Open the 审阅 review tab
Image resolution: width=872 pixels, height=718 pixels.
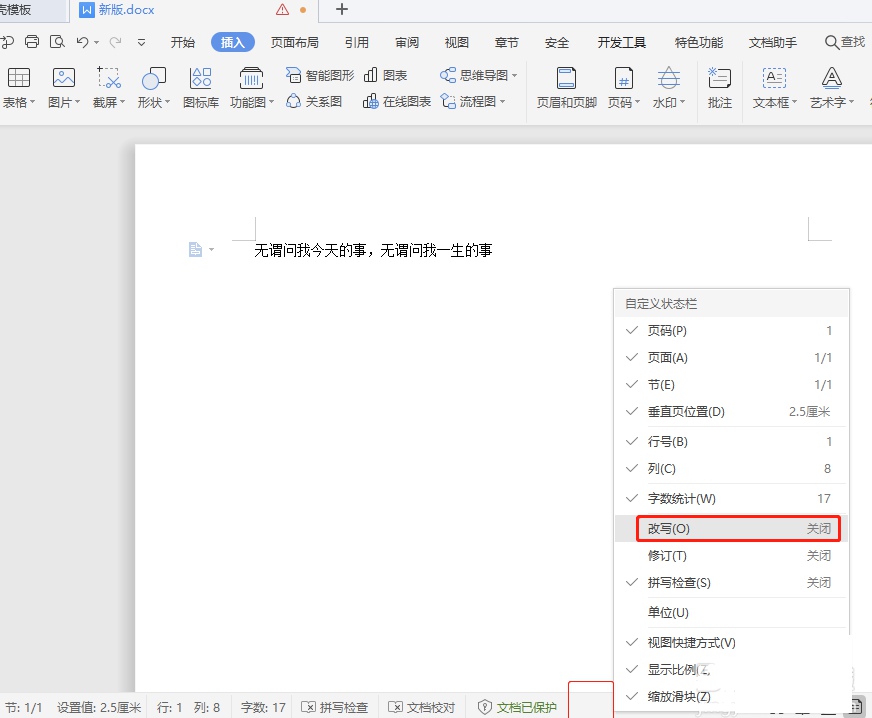coord(407,42)
